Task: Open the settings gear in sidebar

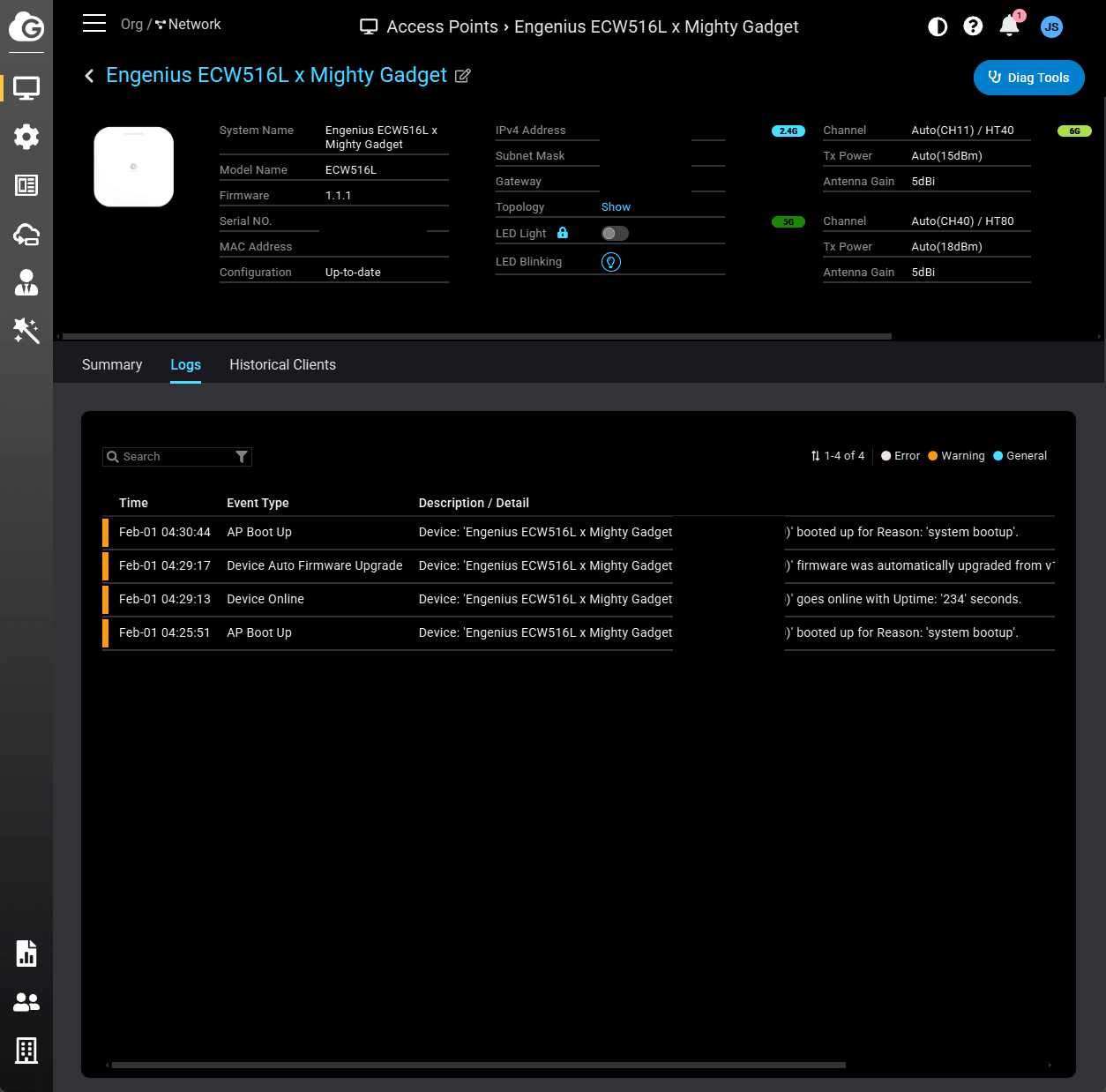Action: click(26, 137)
